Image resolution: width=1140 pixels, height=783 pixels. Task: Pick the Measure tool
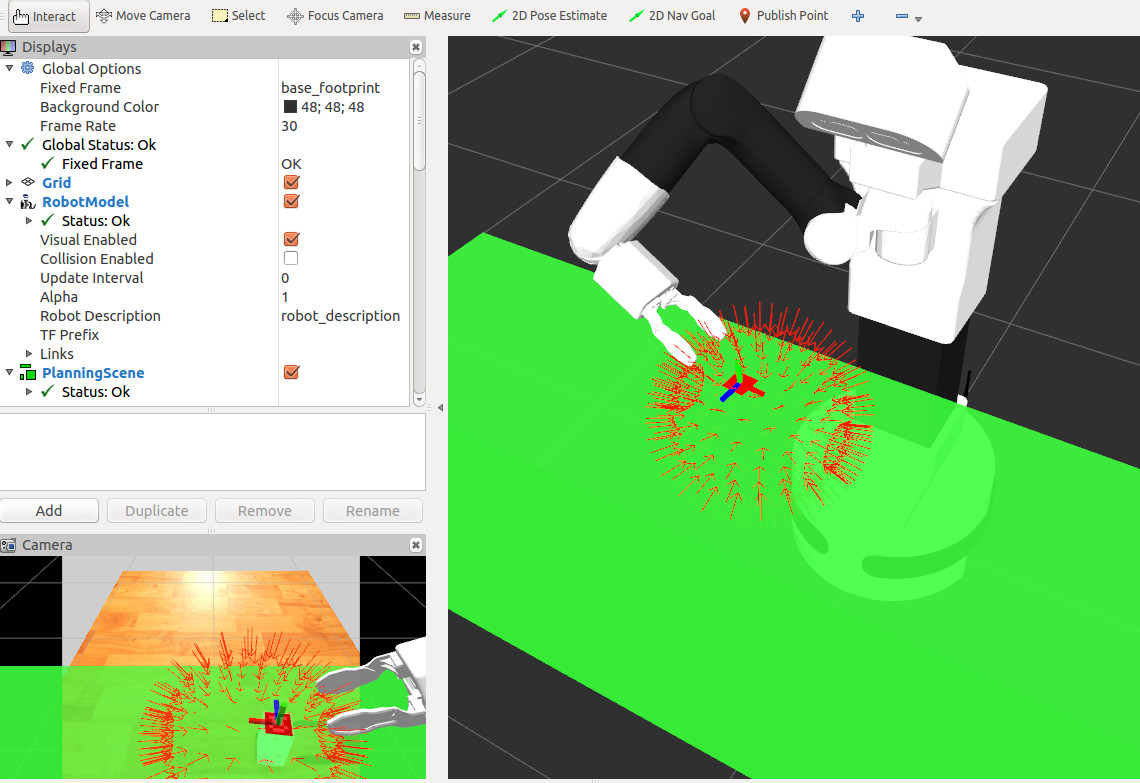tap(437, 16)
